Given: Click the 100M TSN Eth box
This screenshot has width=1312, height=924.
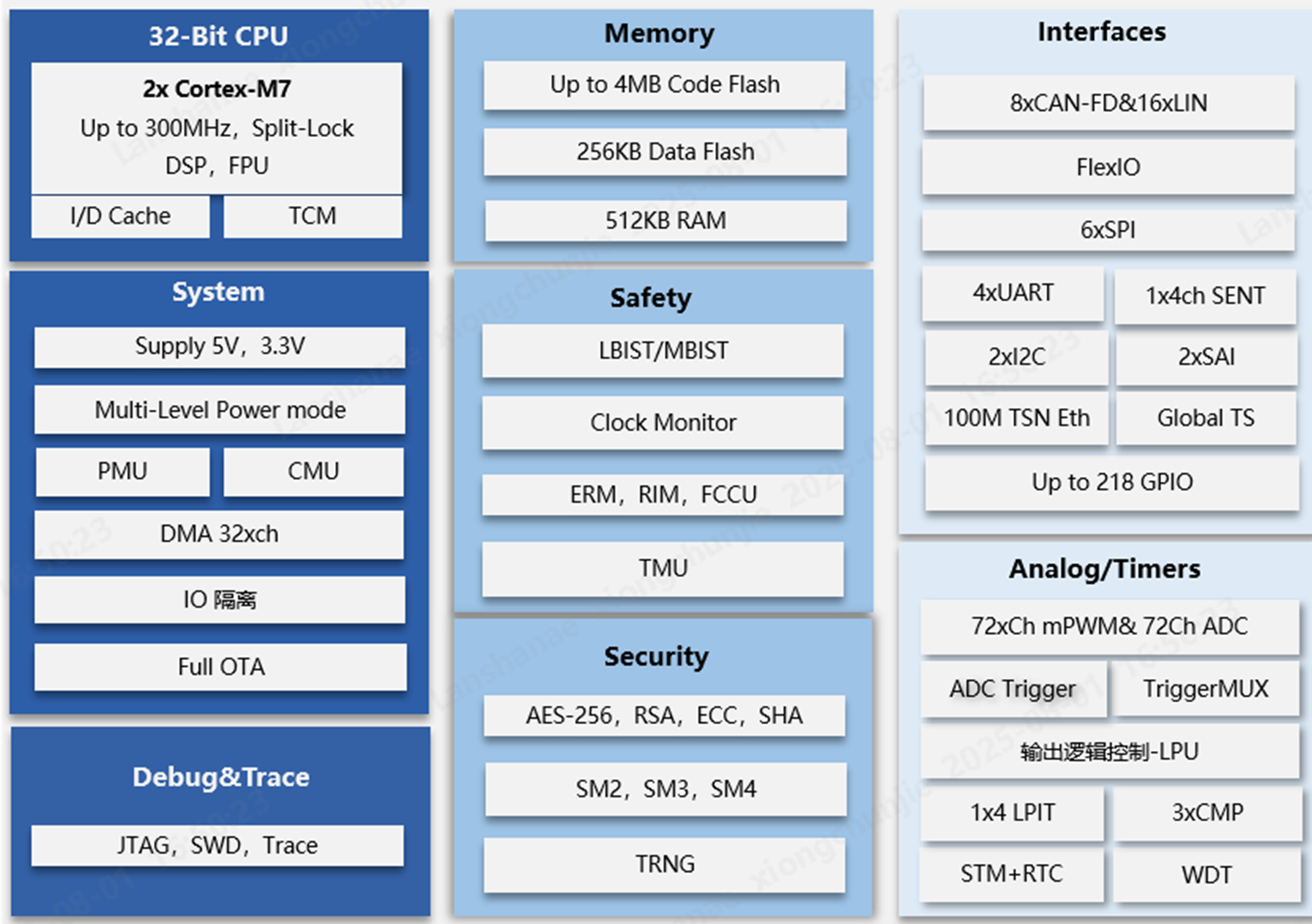Looking at the screenshot, I should (1016, 418).
